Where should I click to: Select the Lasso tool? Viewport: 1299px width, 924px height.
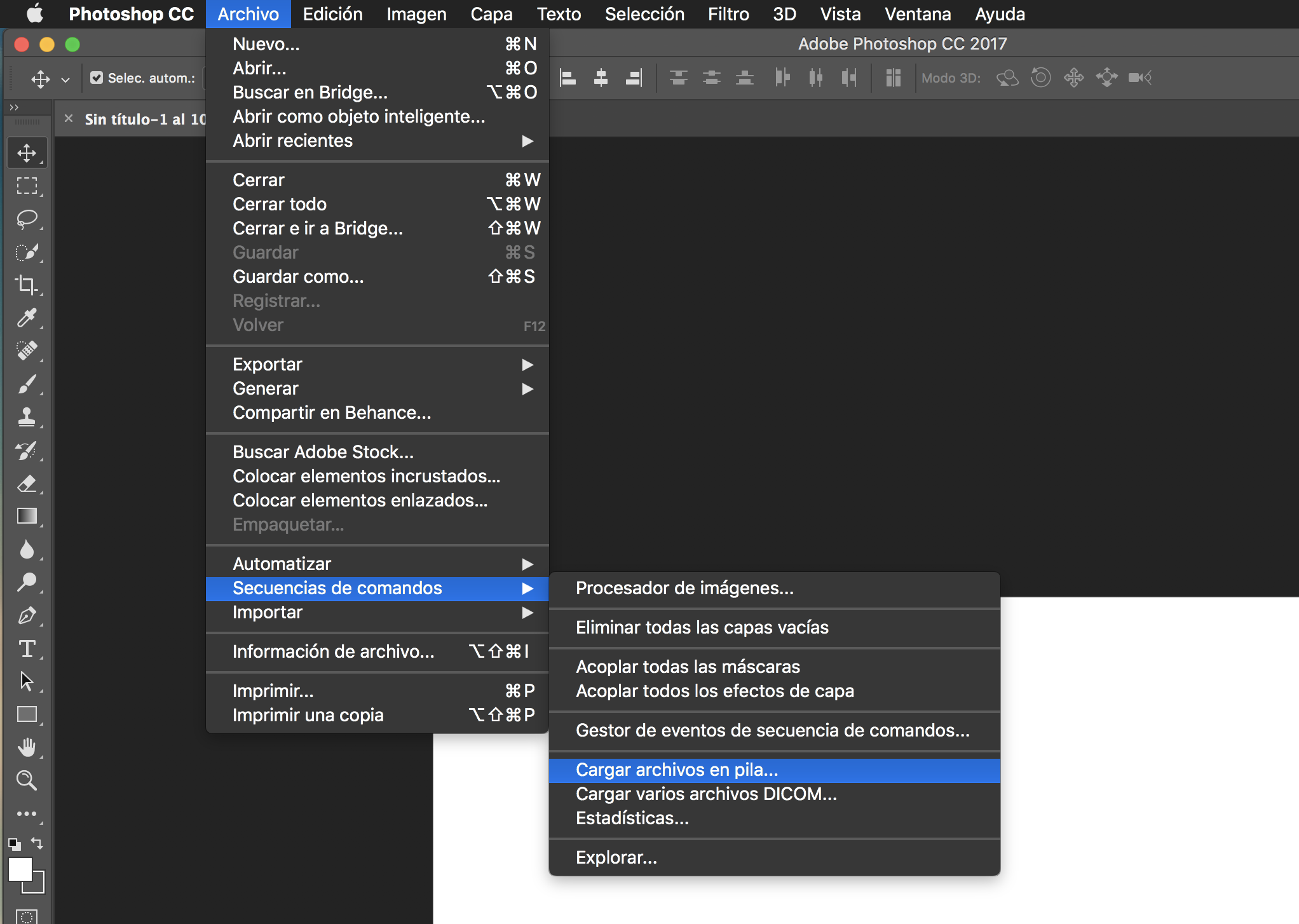27,219
